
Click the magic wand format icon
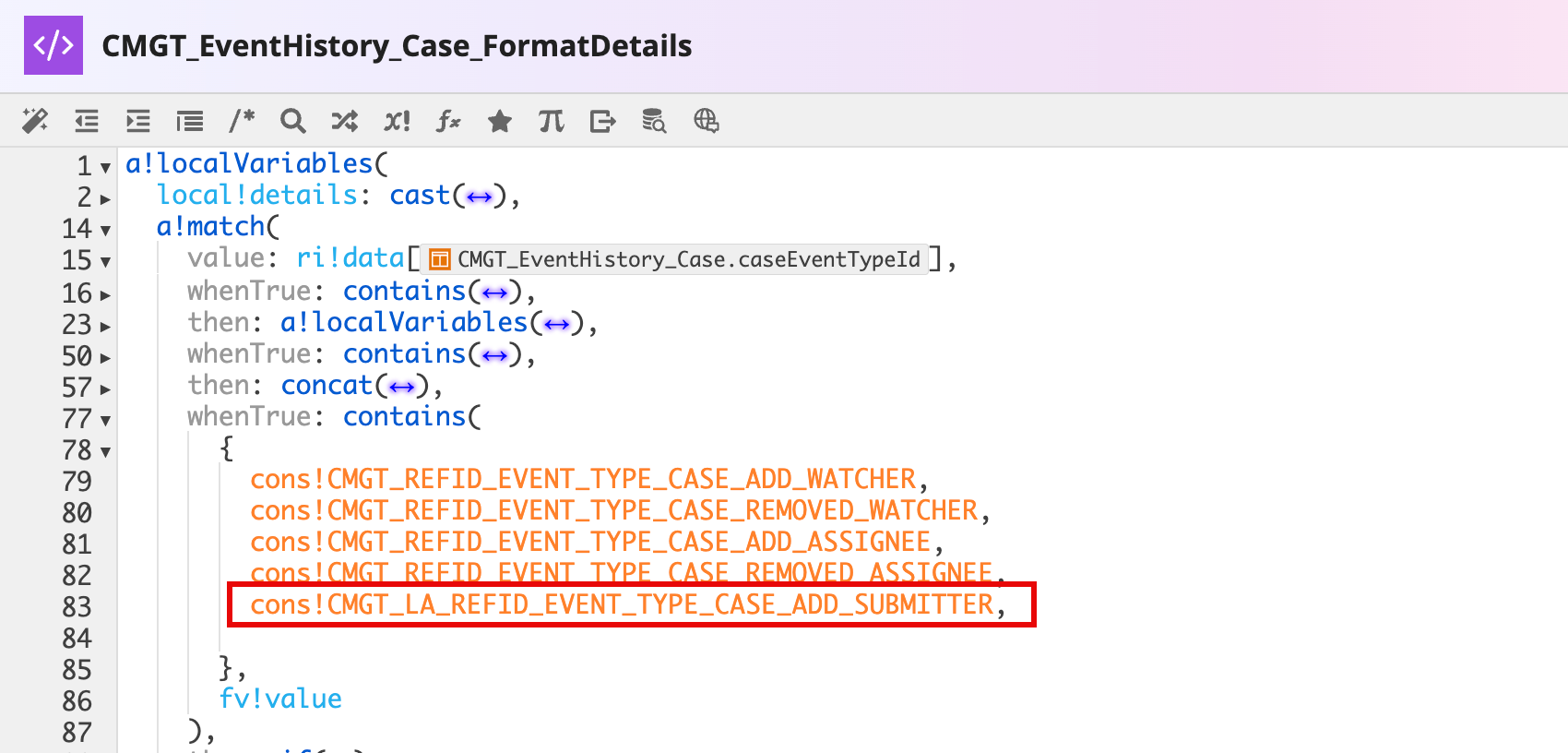pos(35,121)
